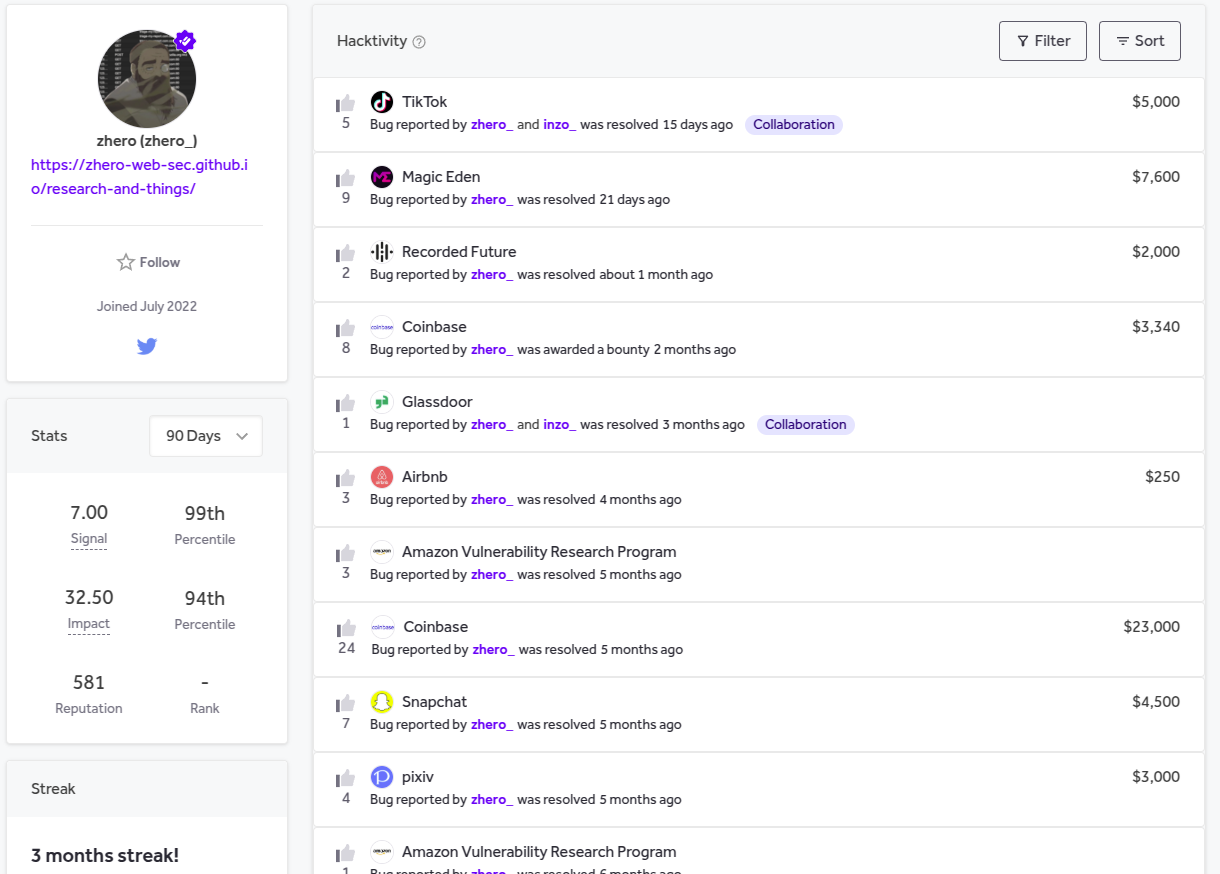The width and height of the screenshot is (1220, 874).
Task: Click the Collaboration tag on TikTok report
Action: tap(794, 125)
